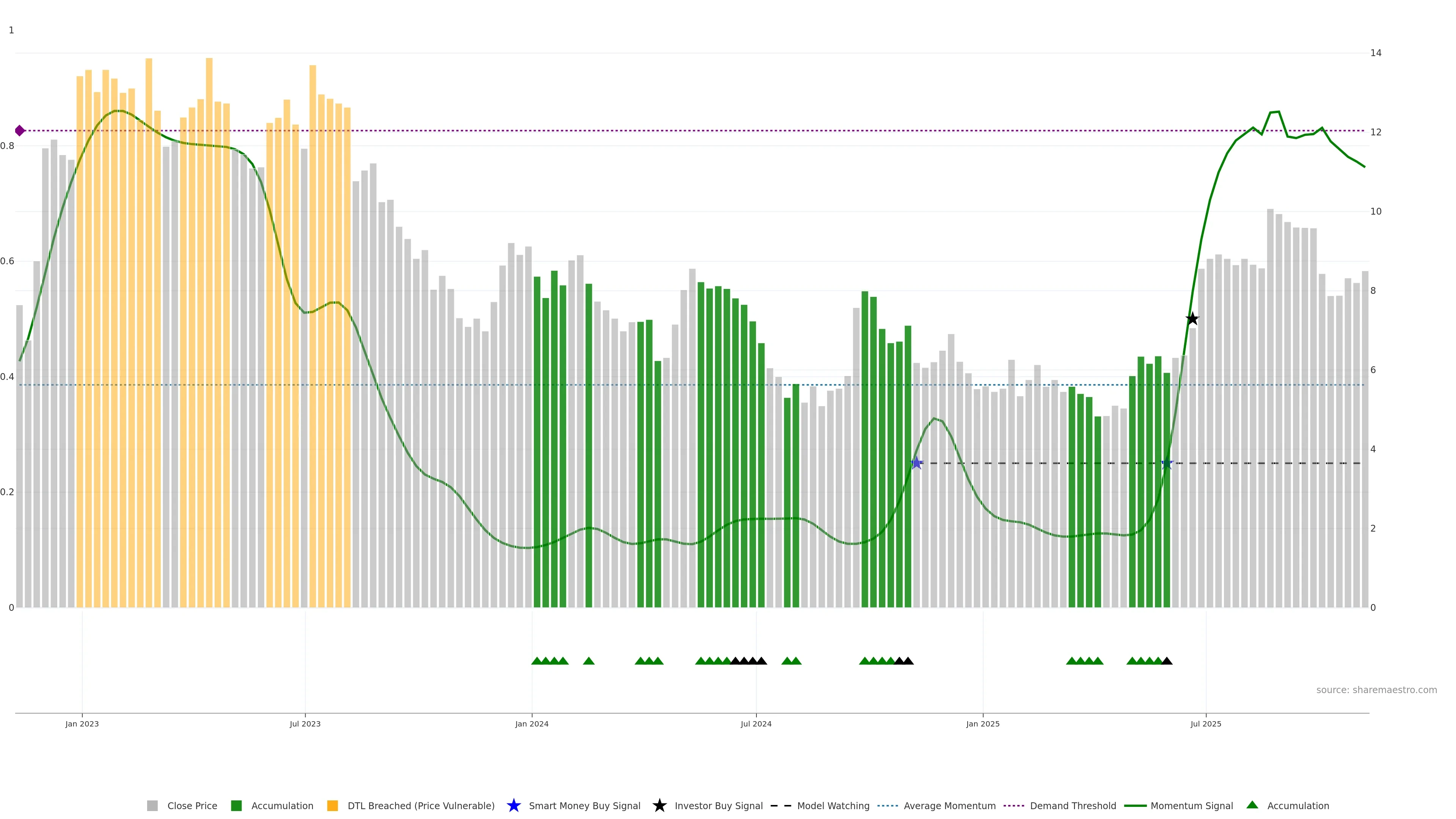Click the green Accumulation square swatch in legend
The width and height of the screenshot is (1456, 819).
tap(236, 806)
